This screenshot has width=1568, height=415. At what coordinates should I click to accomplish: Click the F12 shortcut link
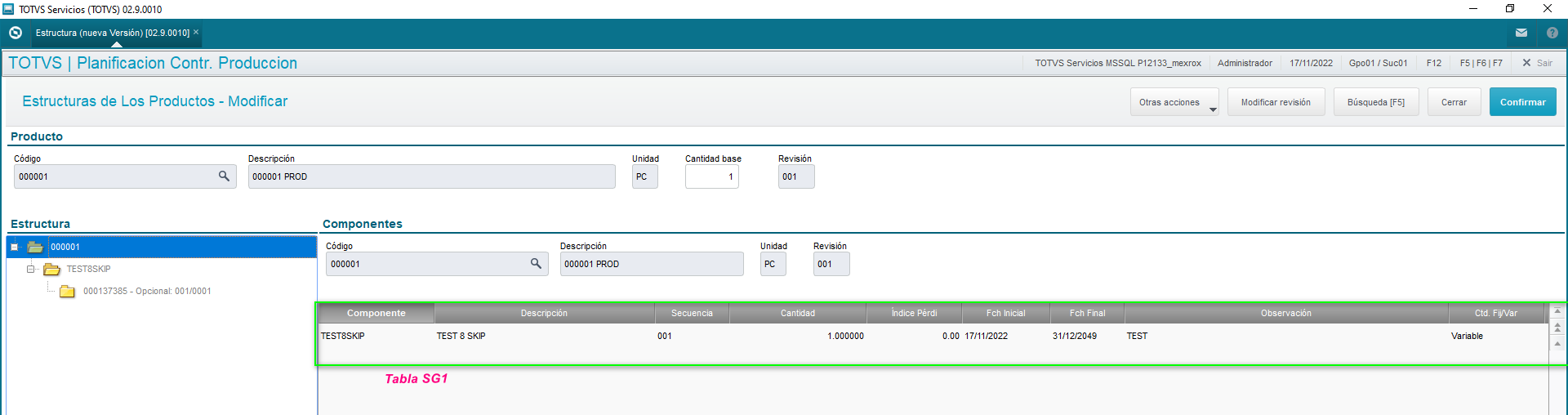pos(1434,63)
